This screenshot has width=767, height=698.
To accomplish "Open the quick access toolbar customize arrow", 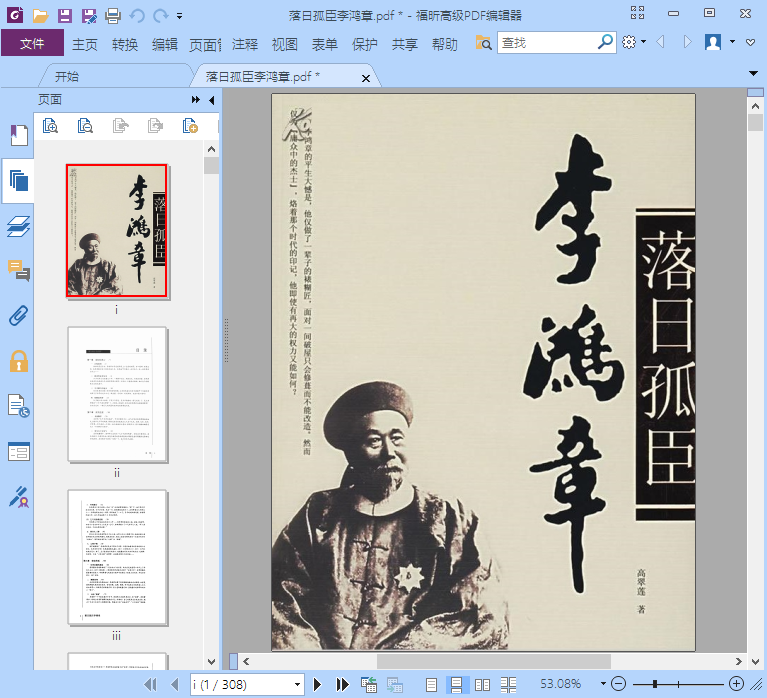I will pyautogui.click(x=180, y=16).
